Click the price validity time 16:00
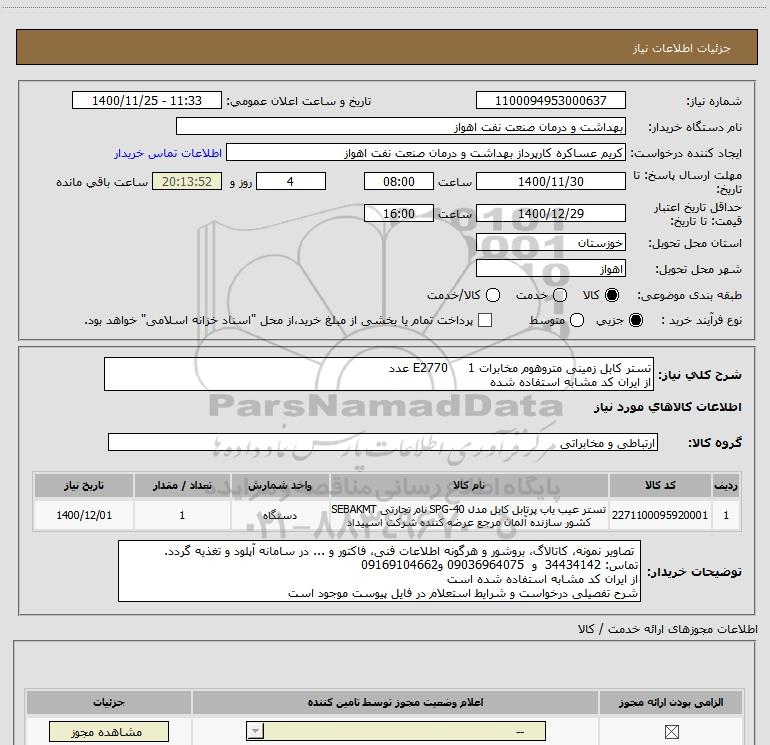770x745 pixels. [399, 213]
